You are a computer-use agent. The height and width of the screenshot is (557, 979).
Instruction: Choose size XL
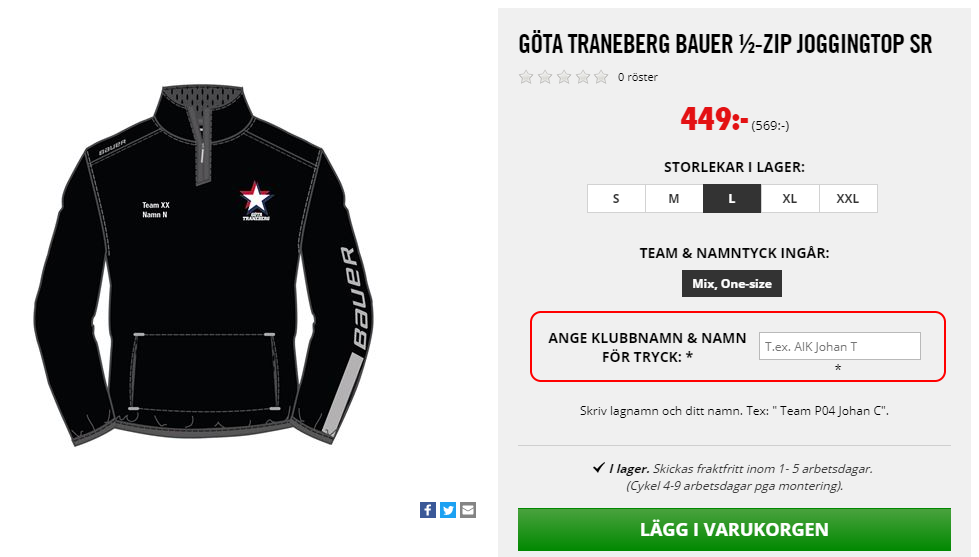pos(790,199)
